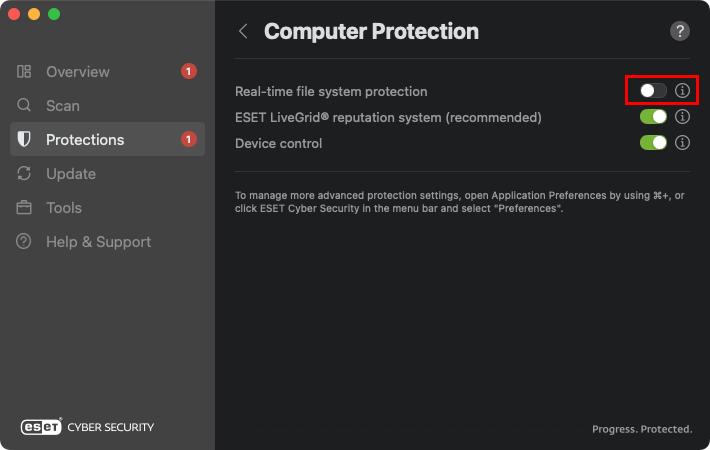The image size is (710, 450).
Task: Switch to the Update section
Action: (71, 174)
